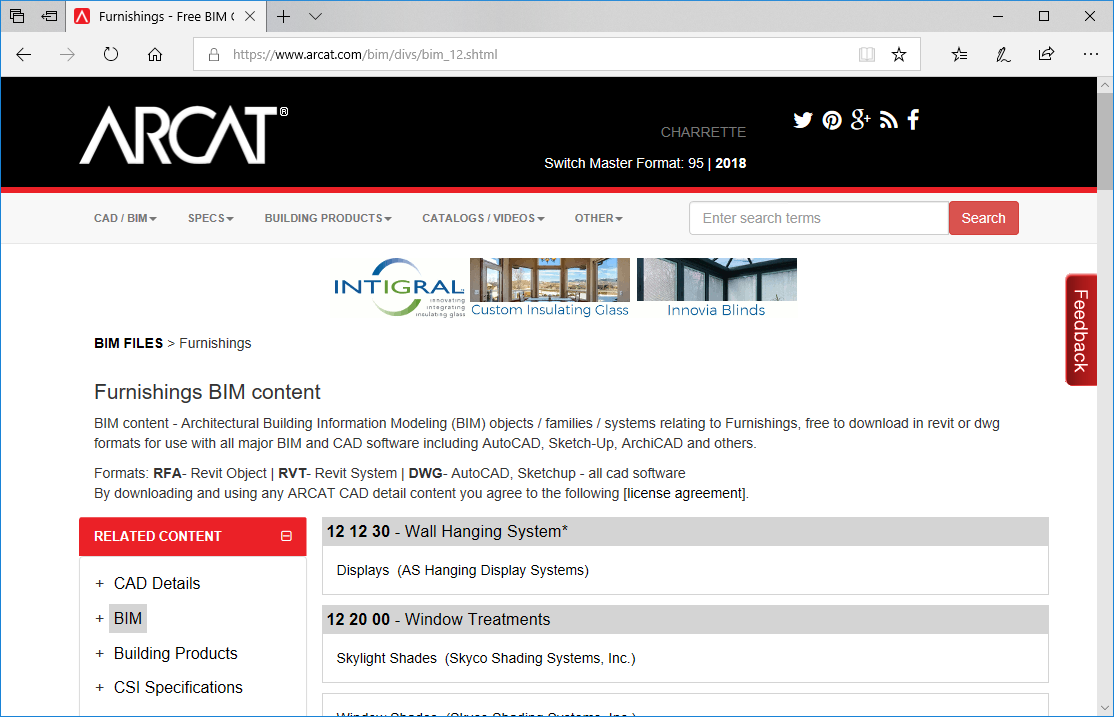This screenshot has width=1114, height=717.
Task: Click inside the search terms field
Action: point(818,217)
